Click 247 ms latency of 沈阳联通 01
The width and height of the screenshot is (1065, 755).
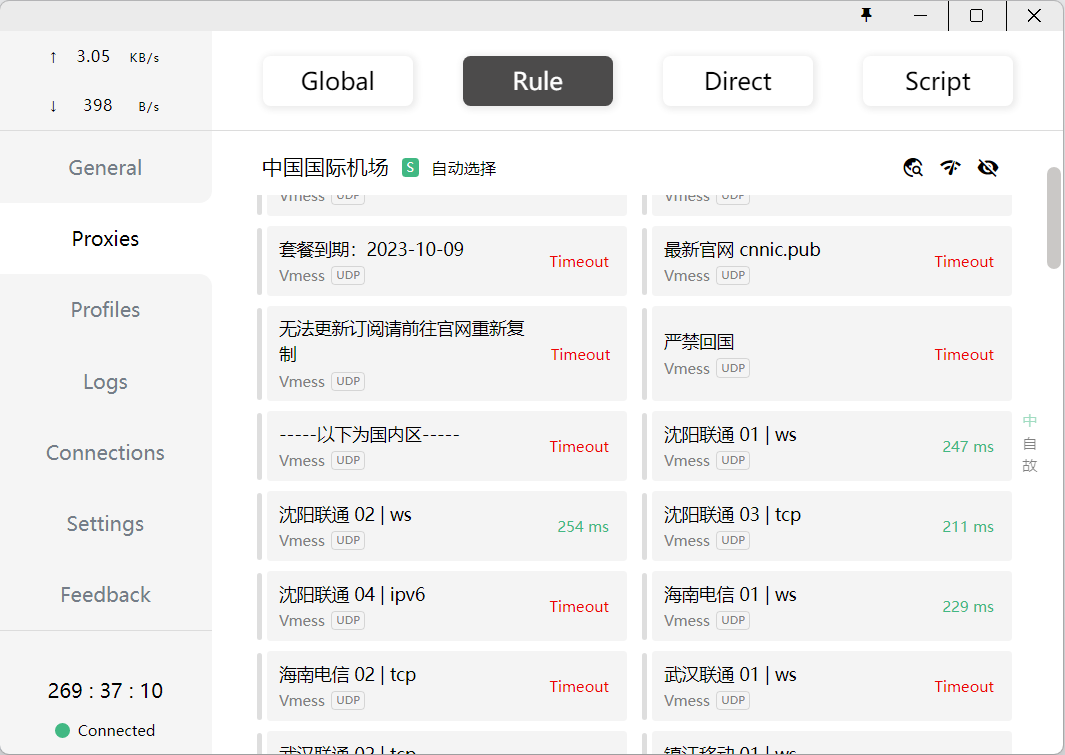point(968,447)
